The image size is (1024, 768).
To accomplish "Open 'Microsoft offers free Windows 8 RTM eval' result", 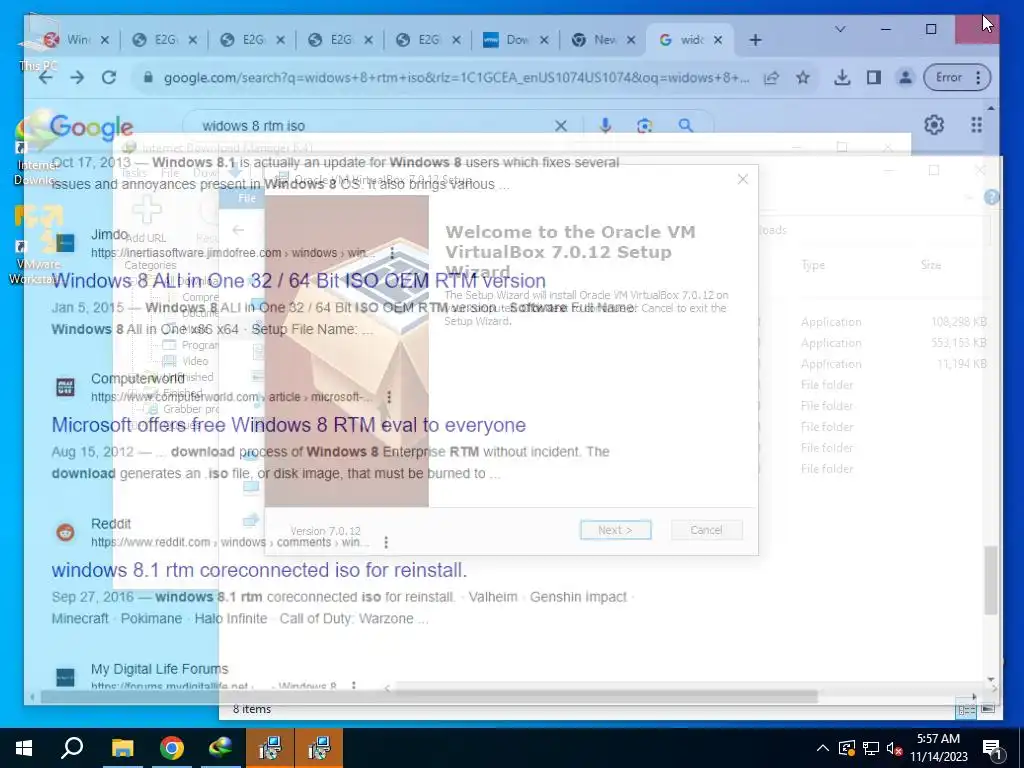I will pyautogui.click(x=289, y=425).
